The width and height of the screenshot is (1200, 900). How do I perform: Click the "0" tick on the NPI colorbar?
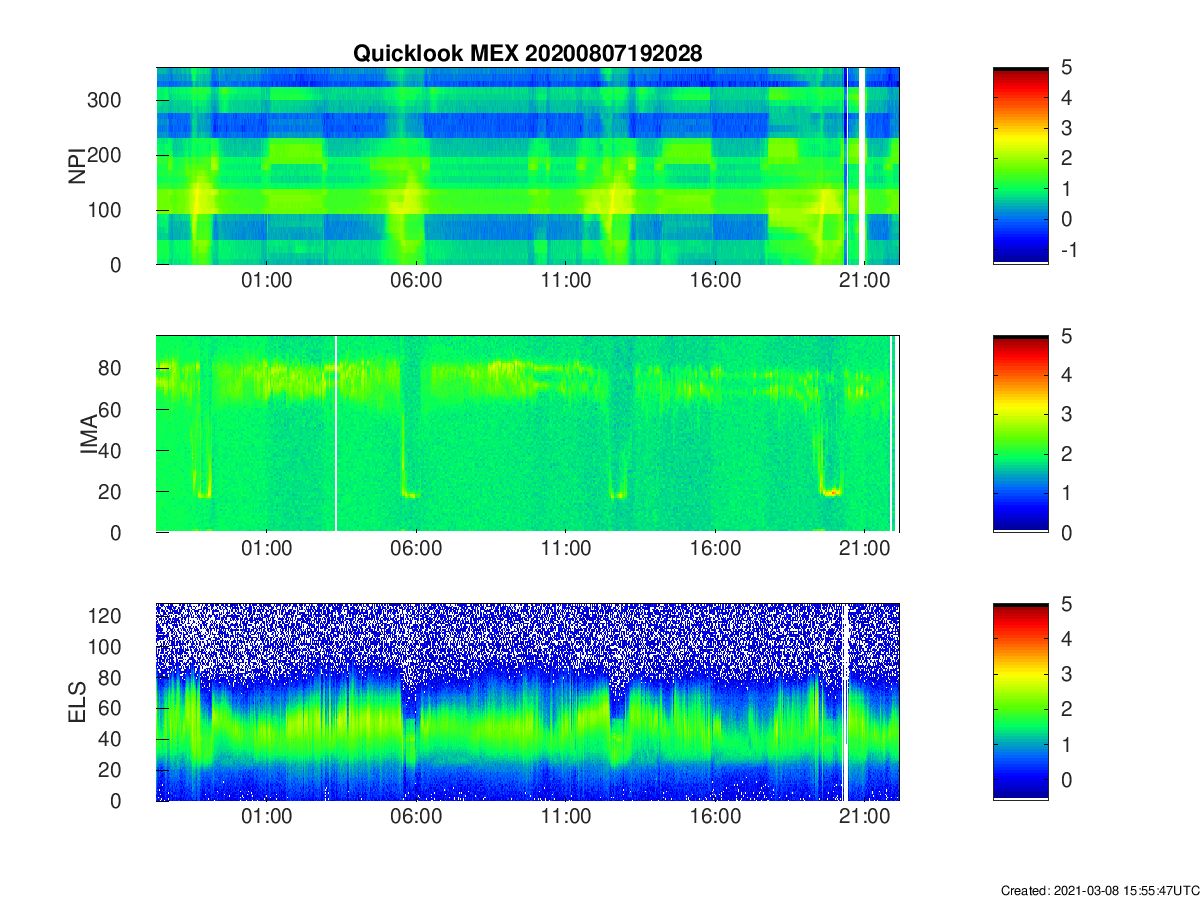tap(1067, 219)
